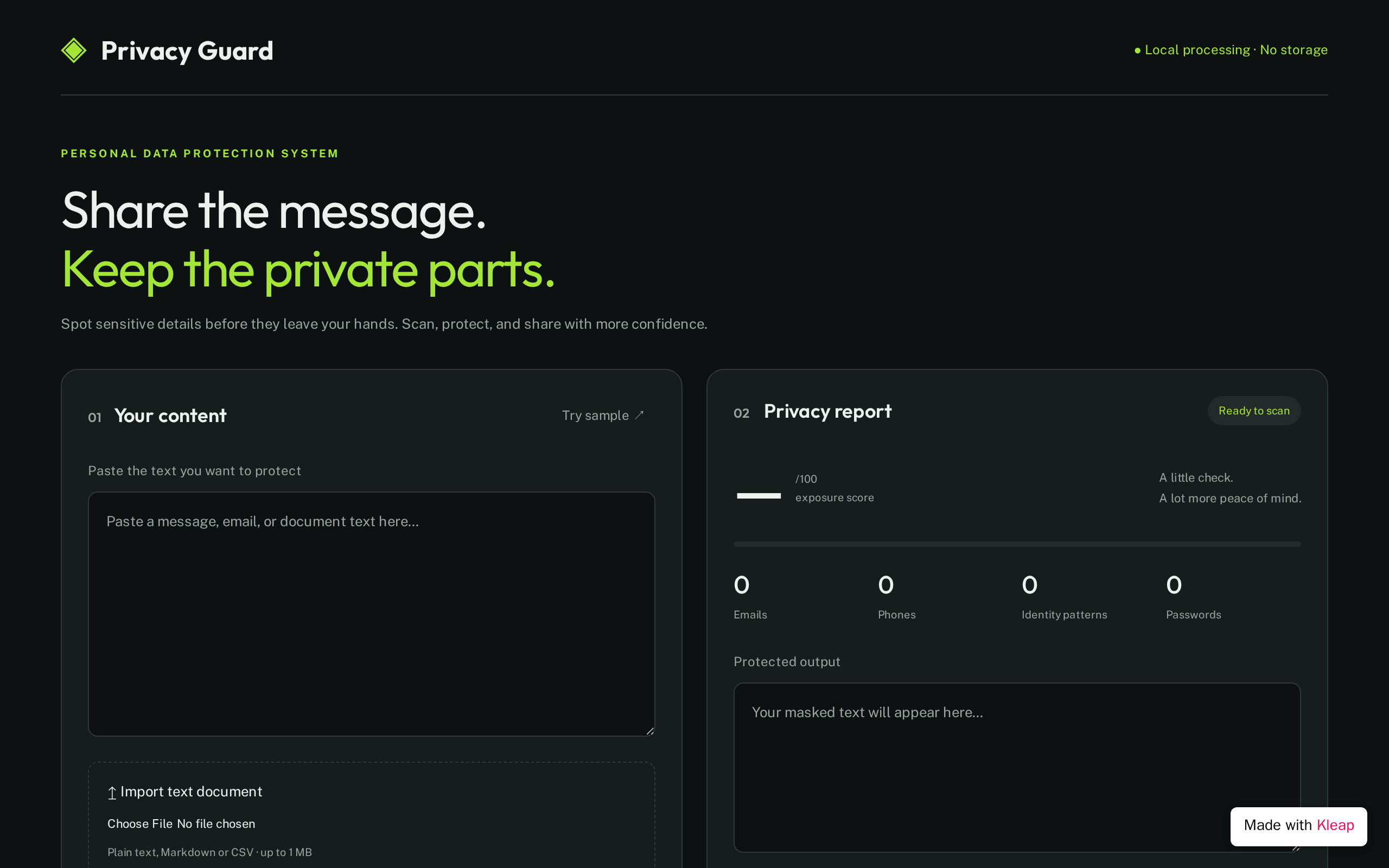Click the Choose File button
The height and width of the screenshot is (868, 1389).
[x=140, y=824]
